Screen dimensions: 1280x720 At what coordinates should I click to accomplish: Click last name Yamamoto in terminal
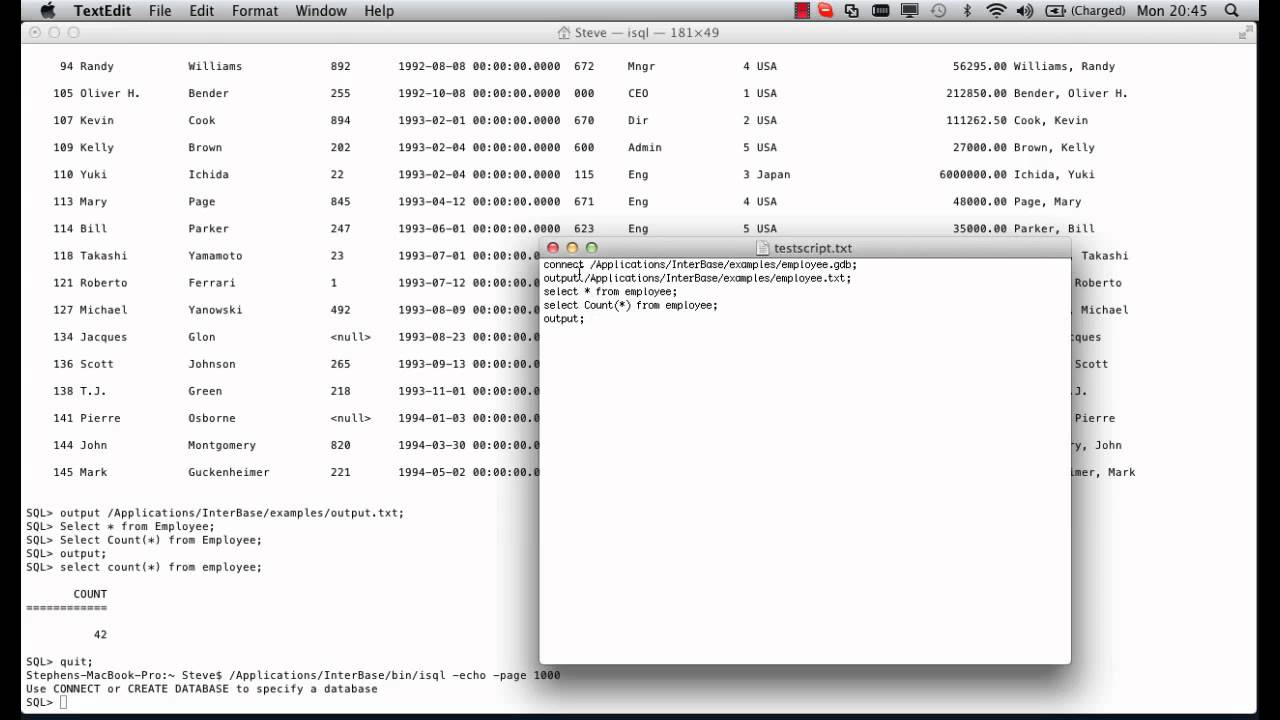point(215,256)
